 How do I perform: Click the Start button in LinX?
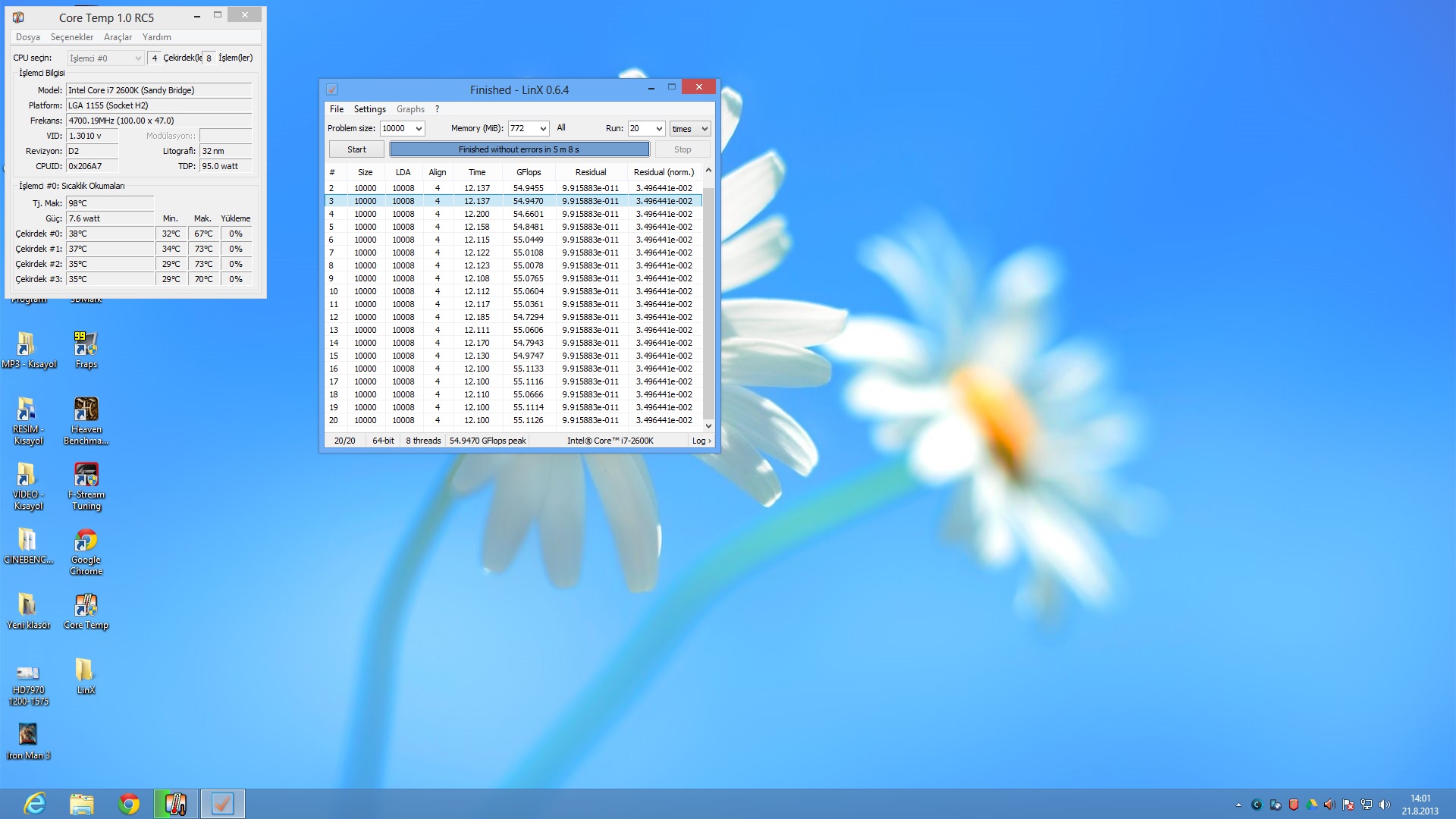356,149
